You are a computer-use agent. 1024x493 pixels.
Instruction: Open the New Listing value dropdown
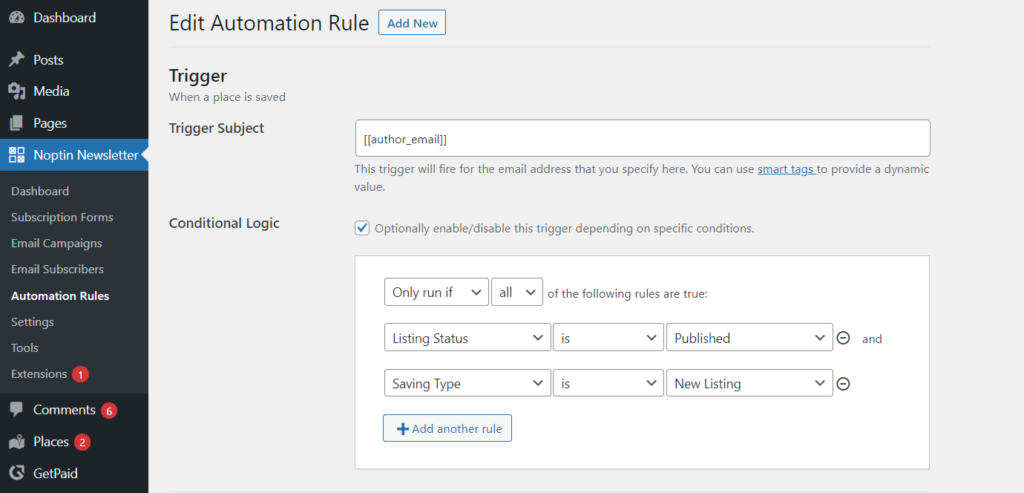(x=749, y=384)
